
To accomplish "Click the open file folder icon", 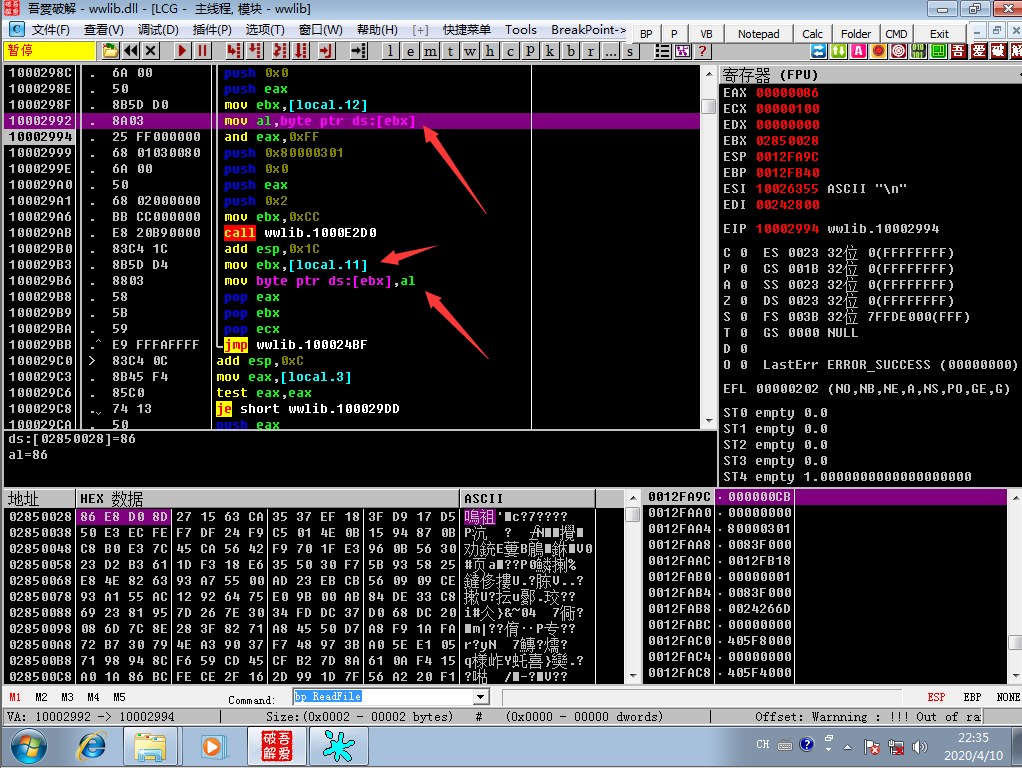I will 110,51.
